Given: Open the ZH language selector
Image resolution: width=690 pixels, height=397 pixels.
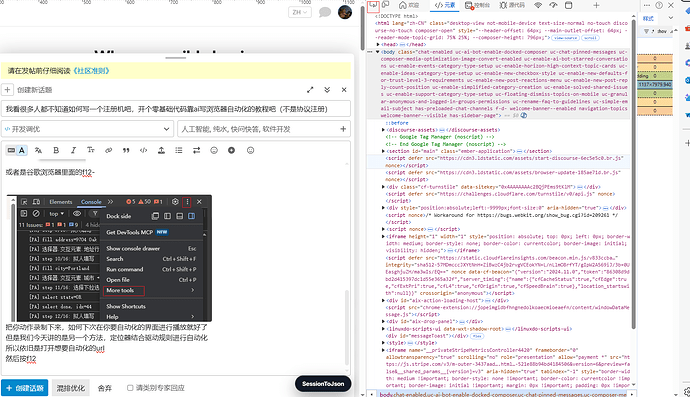Looking at the screenshot, I should click(x=300, y=12).
